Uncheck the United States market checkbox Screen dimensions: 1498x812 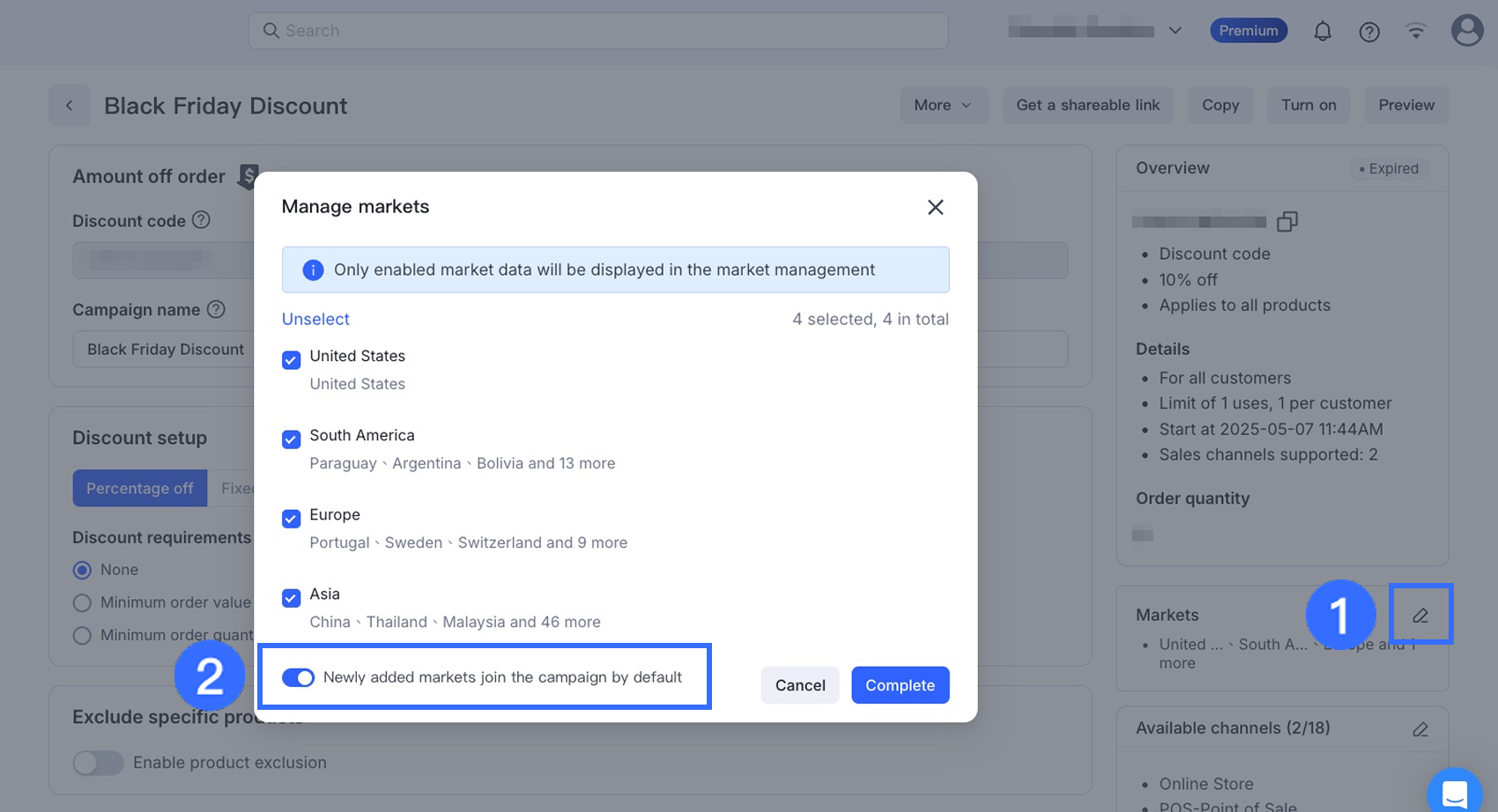pyautogui.click(x=291, y=359)
